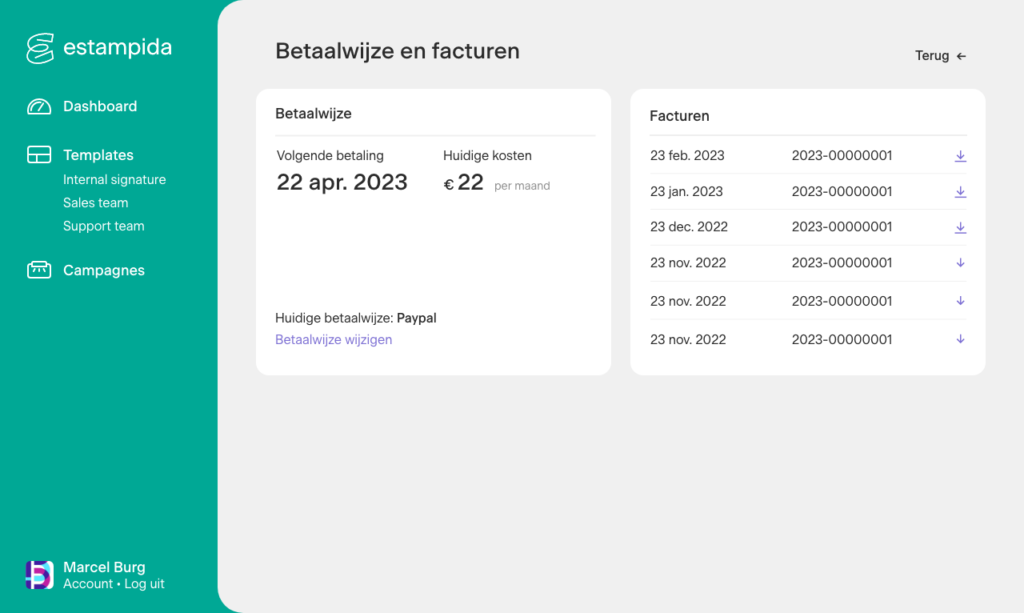1024x613 pixels.
Task: Click Marcel Burg's profile avatar
Action: click(x=40, y=575)
